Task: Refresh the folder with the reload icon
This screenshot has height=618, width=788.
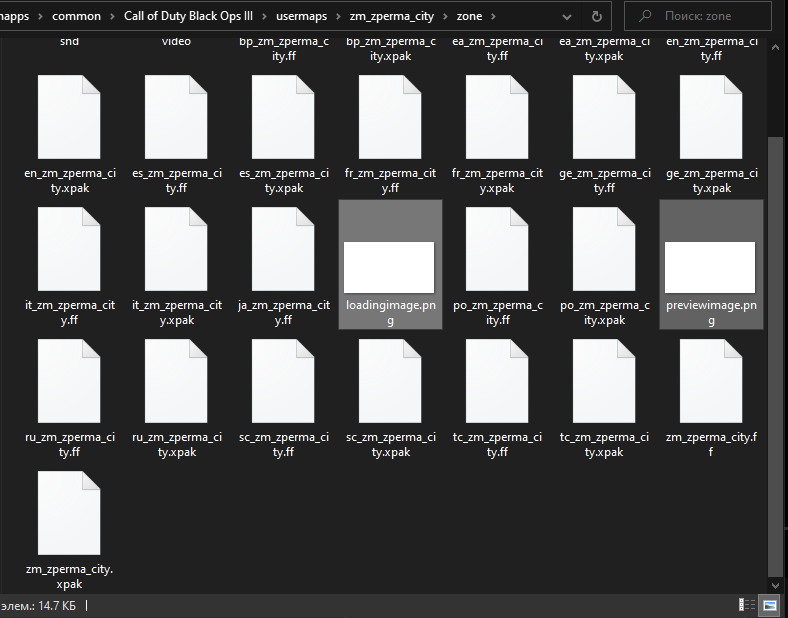Action: (597, 17)
